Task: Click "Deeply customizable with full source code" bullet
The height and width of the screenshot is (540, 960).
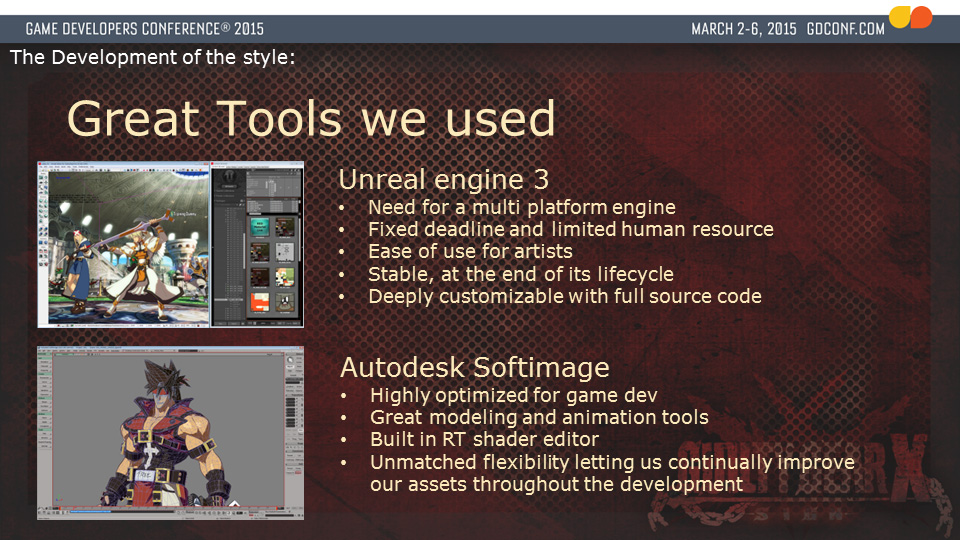Action: click(x=564, y=296)
